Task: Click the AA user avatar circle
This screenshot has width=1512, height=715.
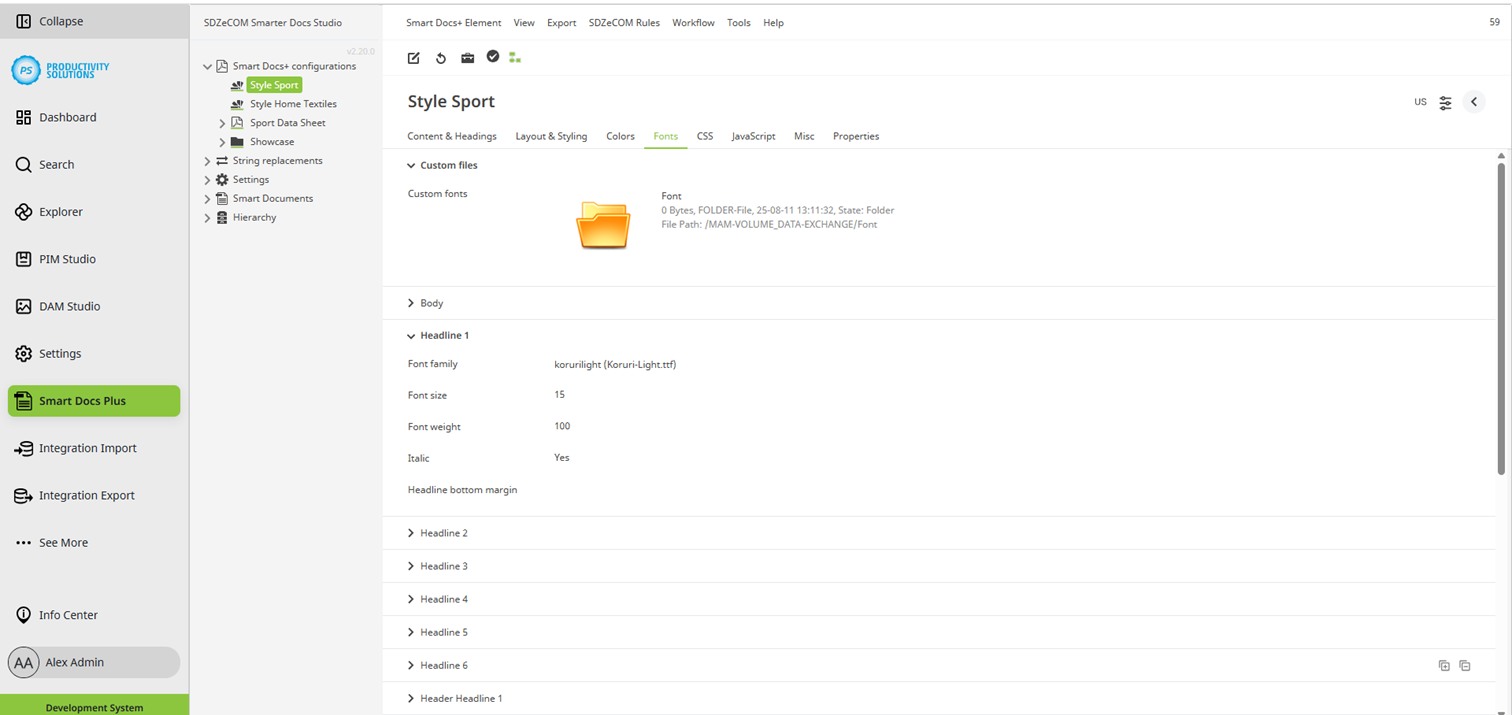Action: (x=24, y=663)
